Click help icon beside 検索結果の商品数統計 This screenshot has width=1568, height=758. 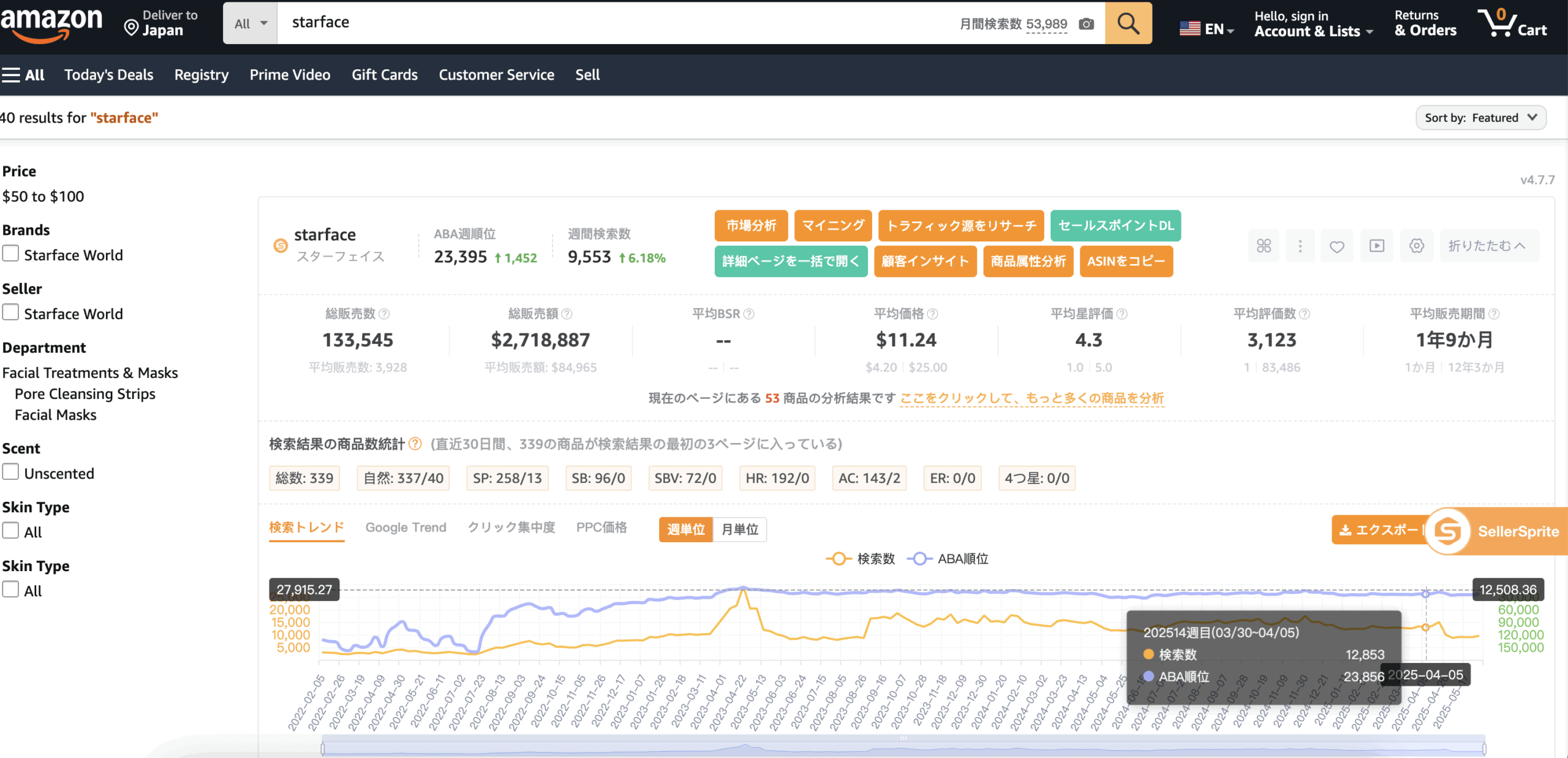point(415,444)
